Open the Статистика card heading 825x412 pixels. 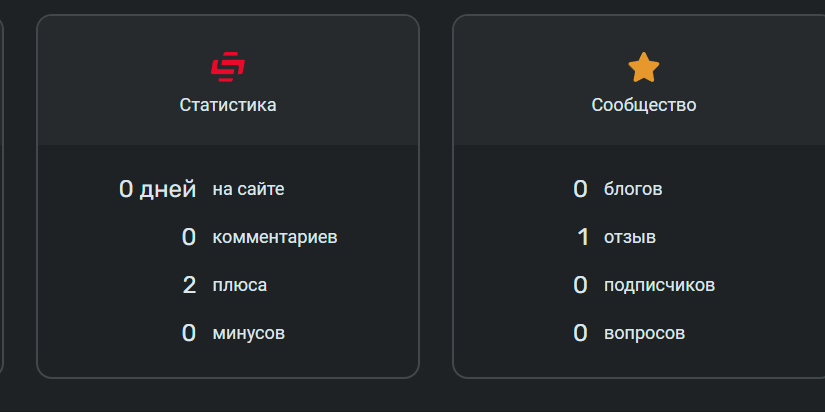click(x=228, y=105)
